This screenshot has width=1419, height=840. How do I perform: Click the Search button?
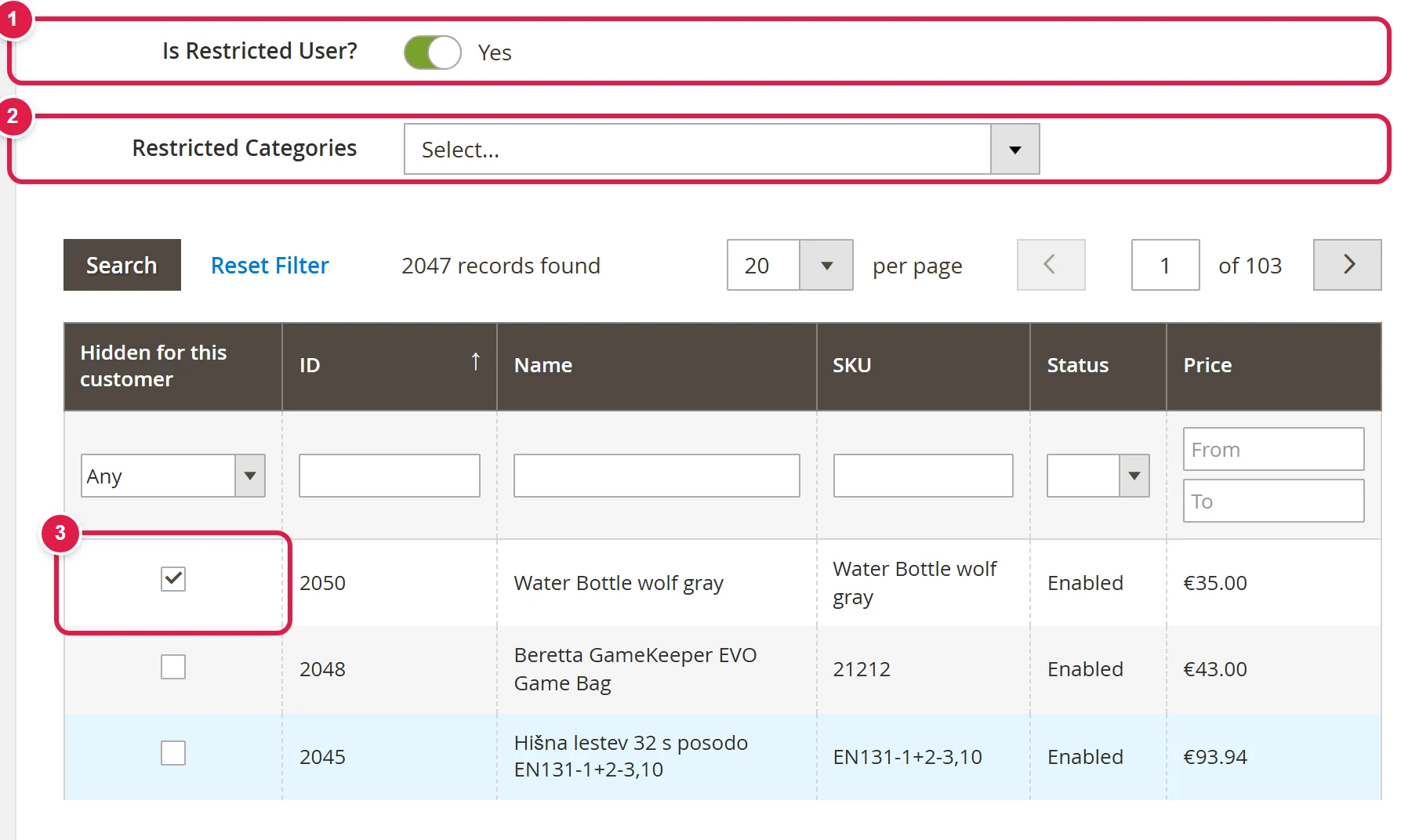[122, 265]
